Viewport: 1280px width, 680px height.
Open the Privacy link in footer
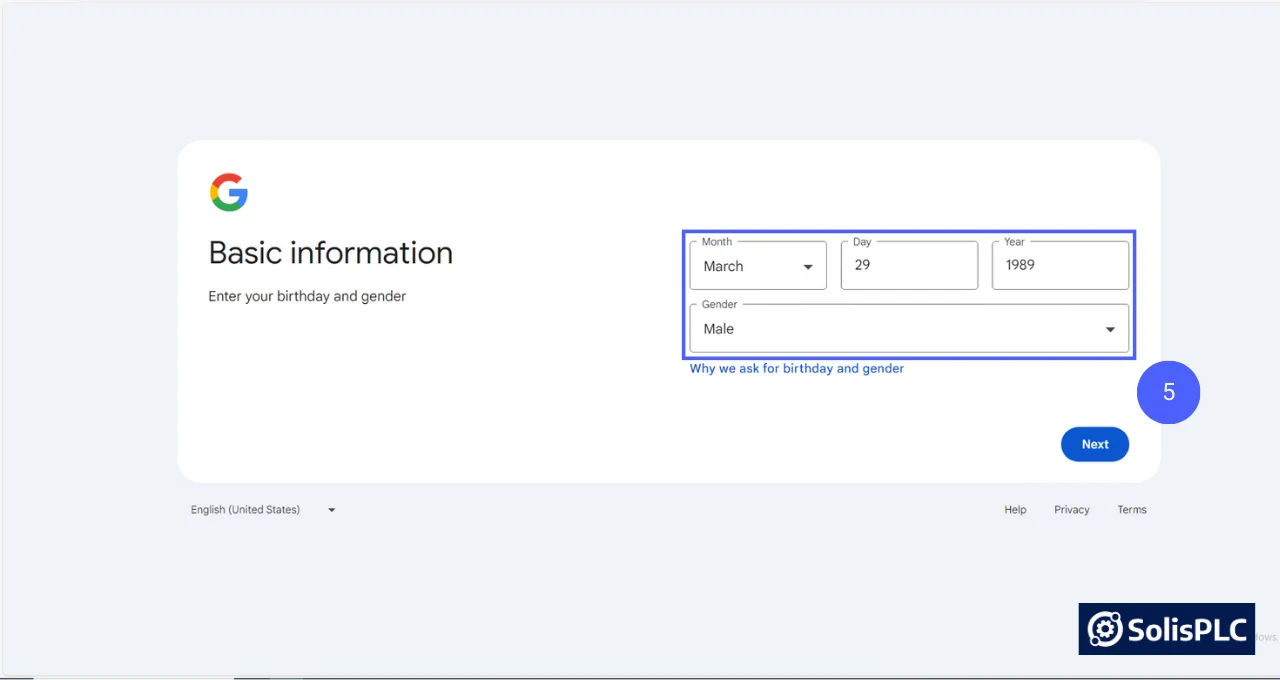coord(1071,510)
